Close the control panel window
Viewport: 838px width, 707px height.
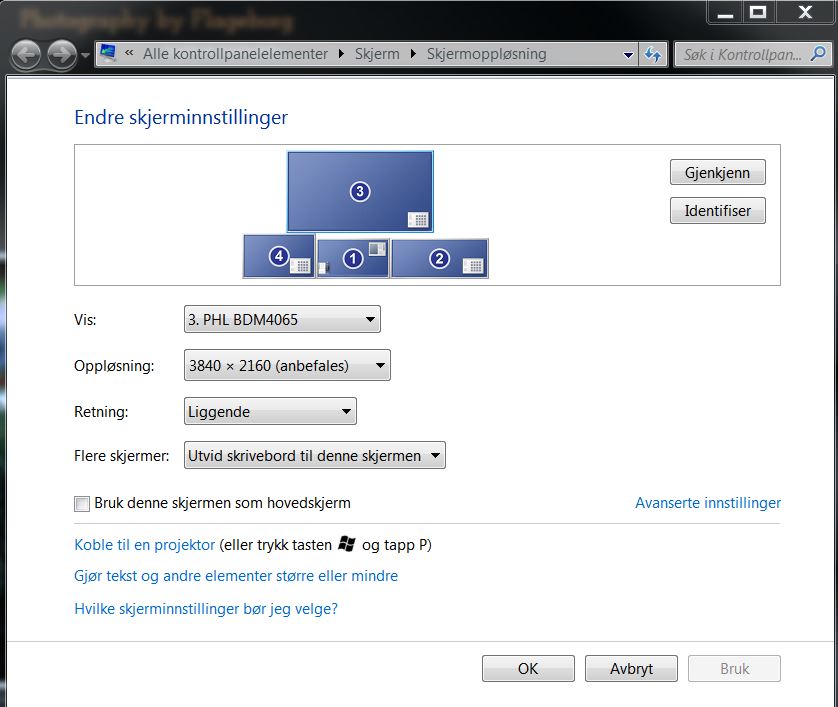click(805, 12)
